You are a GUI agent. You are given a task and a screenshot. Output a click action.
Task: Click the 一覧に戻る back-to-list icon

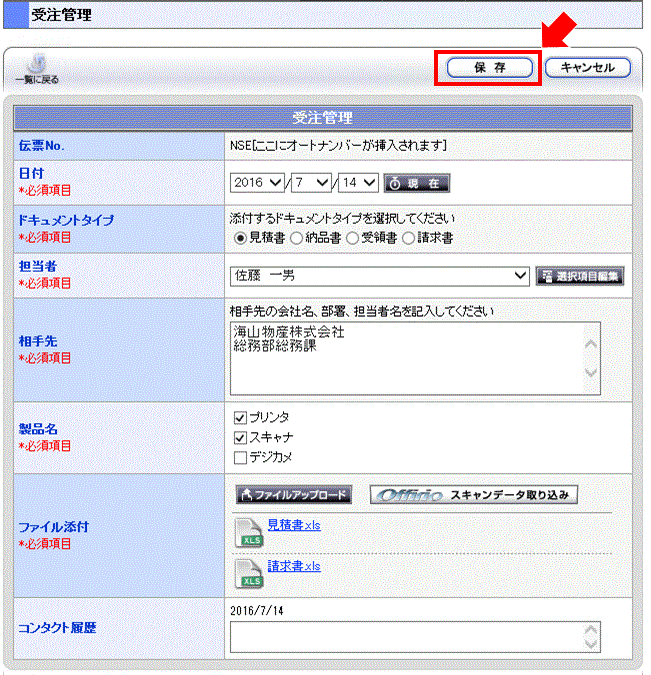pyautogui.click(x=36, y=68)
